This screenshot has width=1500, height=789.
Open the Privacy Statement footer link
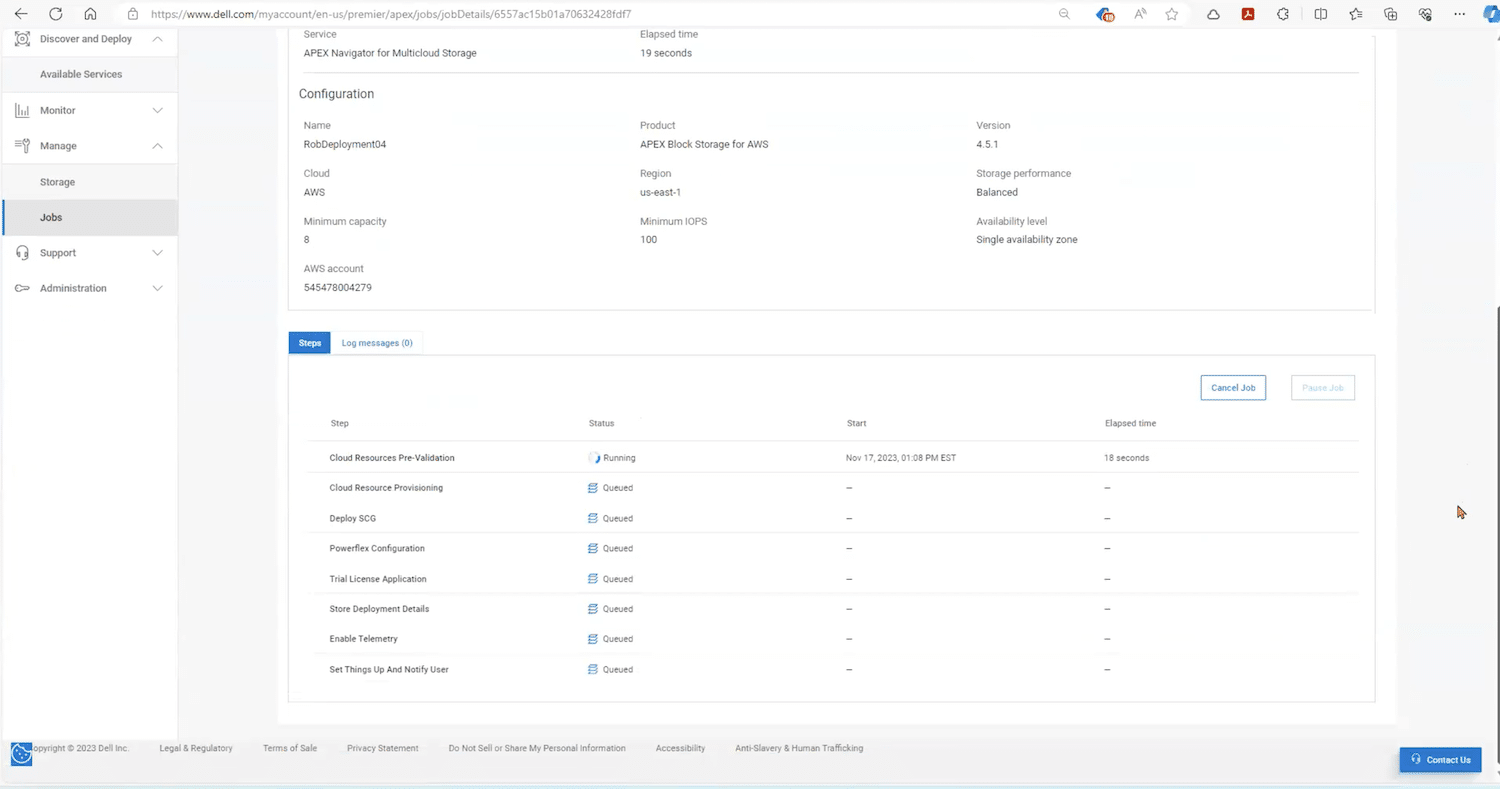click(x=382, y=748)
